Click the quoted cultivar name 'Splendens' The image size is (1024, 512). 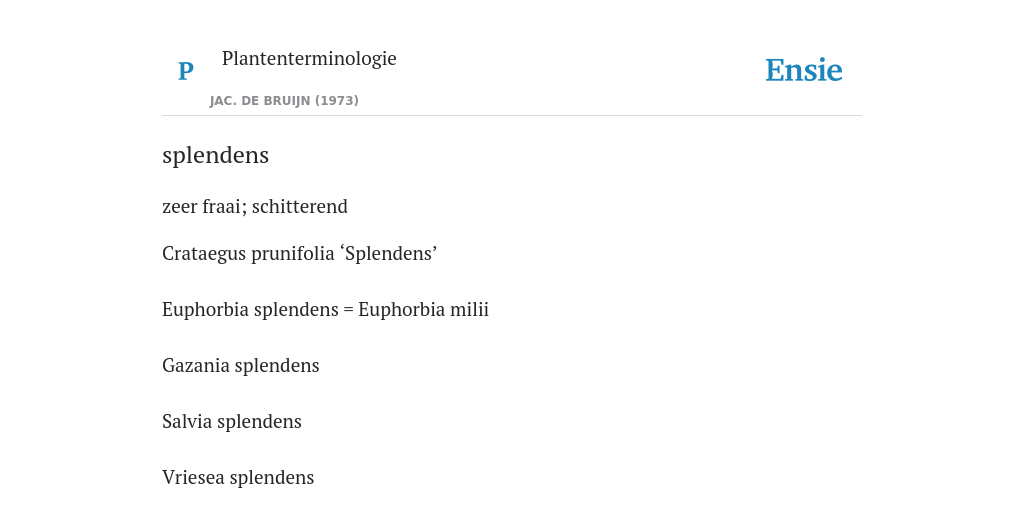[x=389, y=253]
